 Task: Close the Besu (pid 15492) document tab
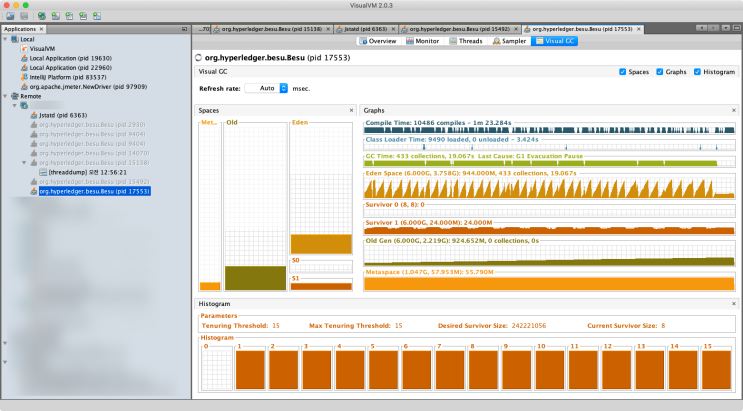point(516,29)
